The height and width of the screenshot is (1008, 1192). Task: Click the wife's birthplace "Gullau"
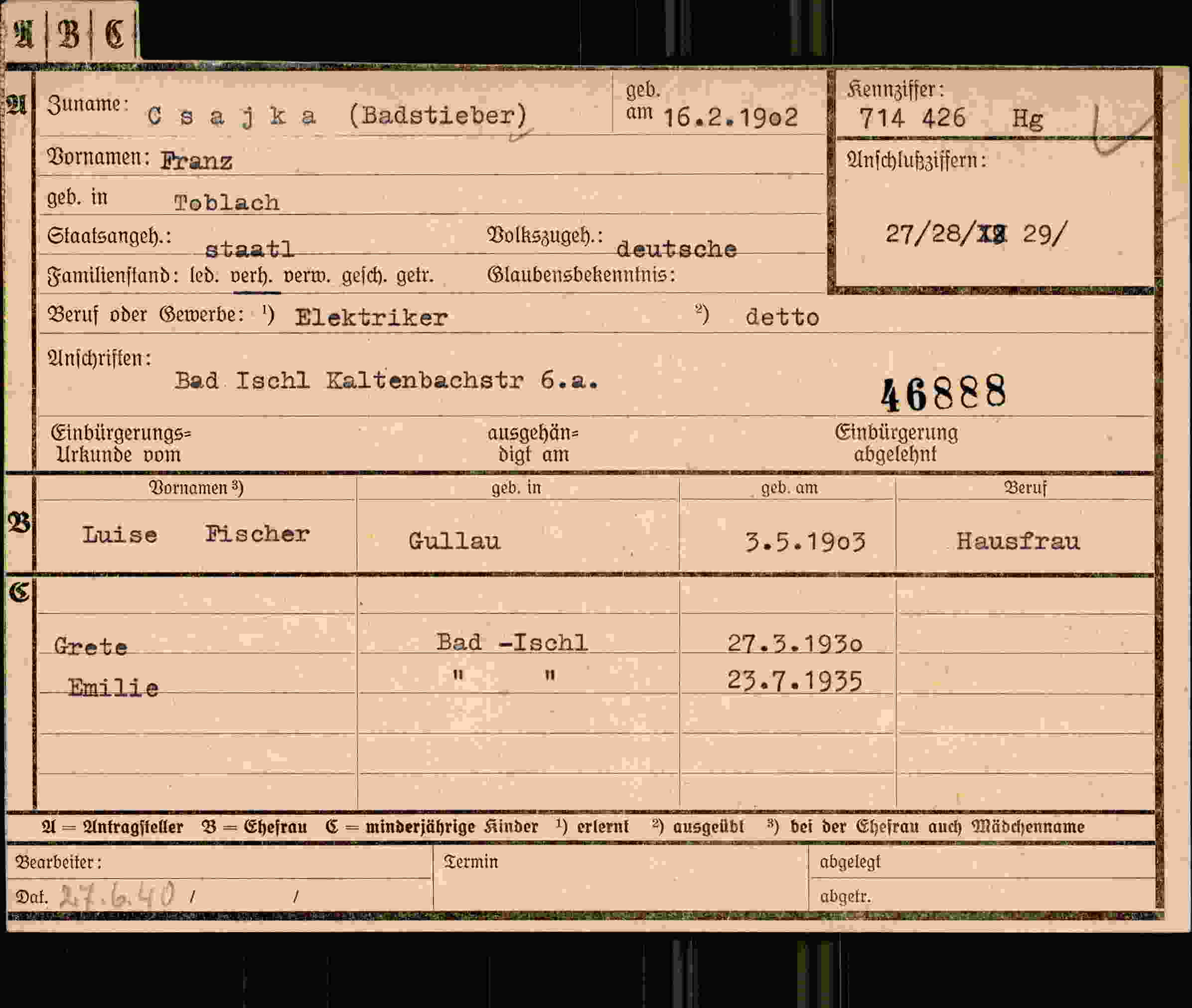pos(454,541)
